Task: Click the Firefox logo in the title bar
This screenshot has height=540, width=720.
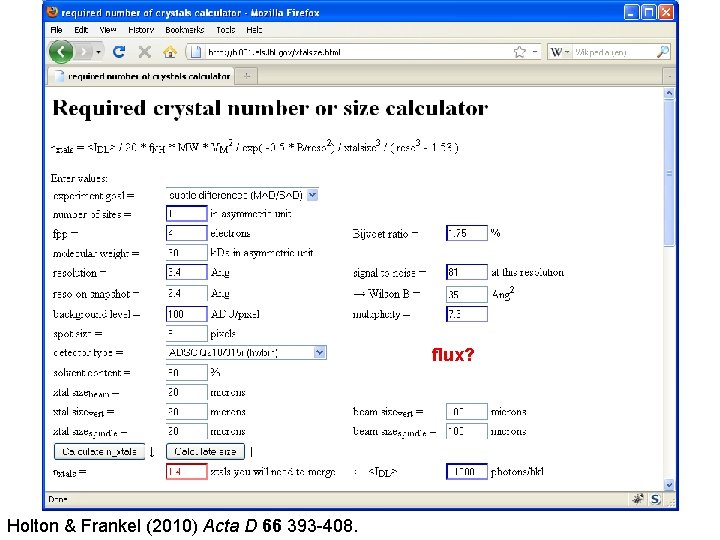Action: (x=52, y=12)
